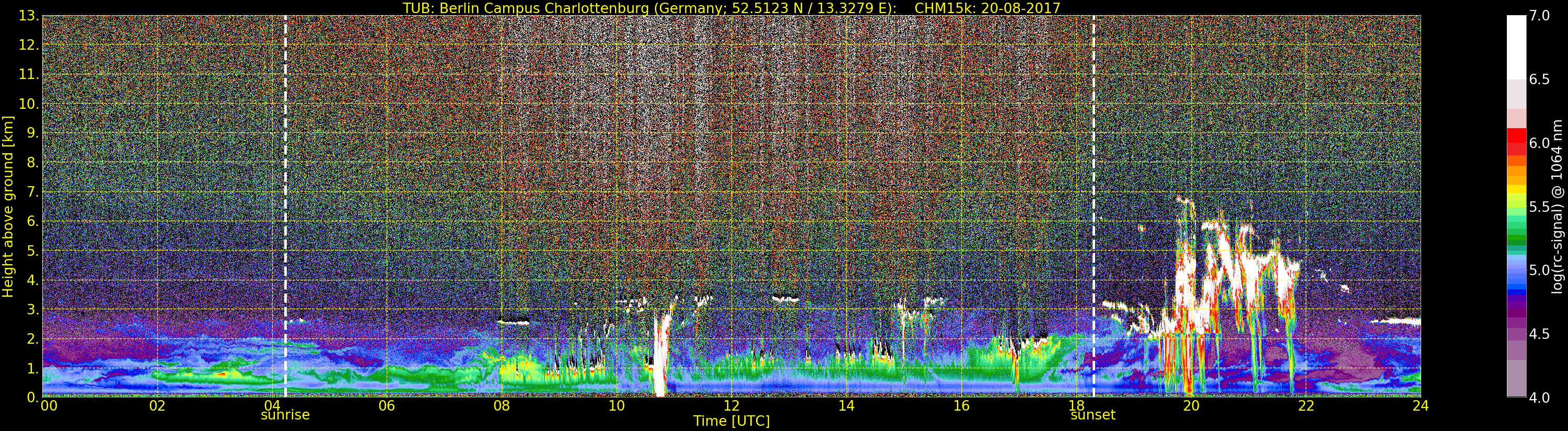Image resolution: width=1568 pixels, height=431 pixels.
Task: Click the height axis tick label 4
Action: click(34, 280)
